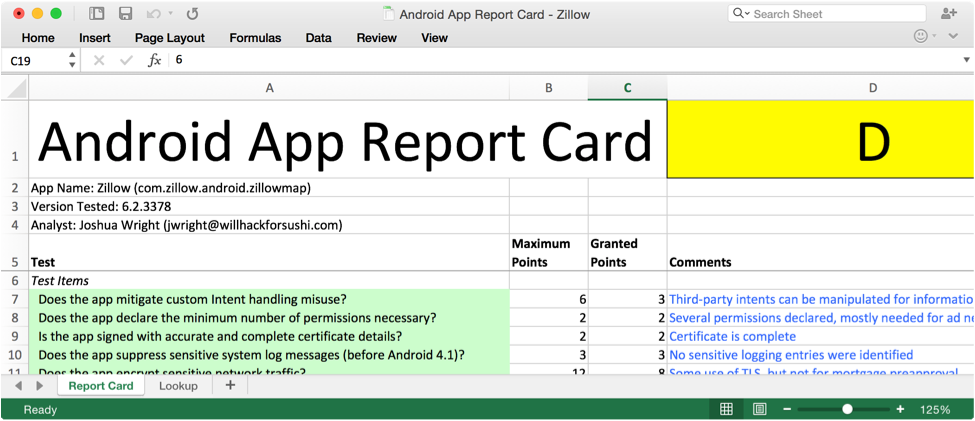This screenshot has height=421, width=975.
Task: Click the sensitive system log messages row
Action: click(x=269, y=355)
